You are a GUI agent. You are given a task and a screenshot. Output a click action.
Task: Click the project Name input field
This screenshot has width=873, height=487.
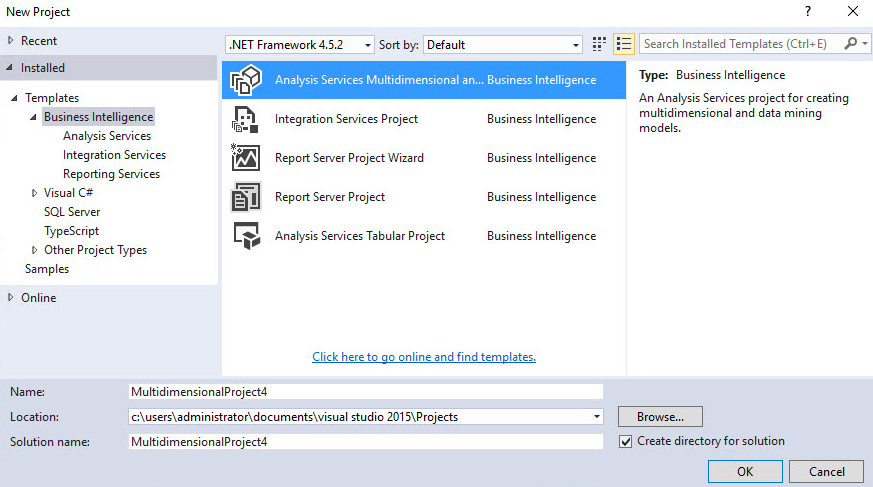(366, 392)
